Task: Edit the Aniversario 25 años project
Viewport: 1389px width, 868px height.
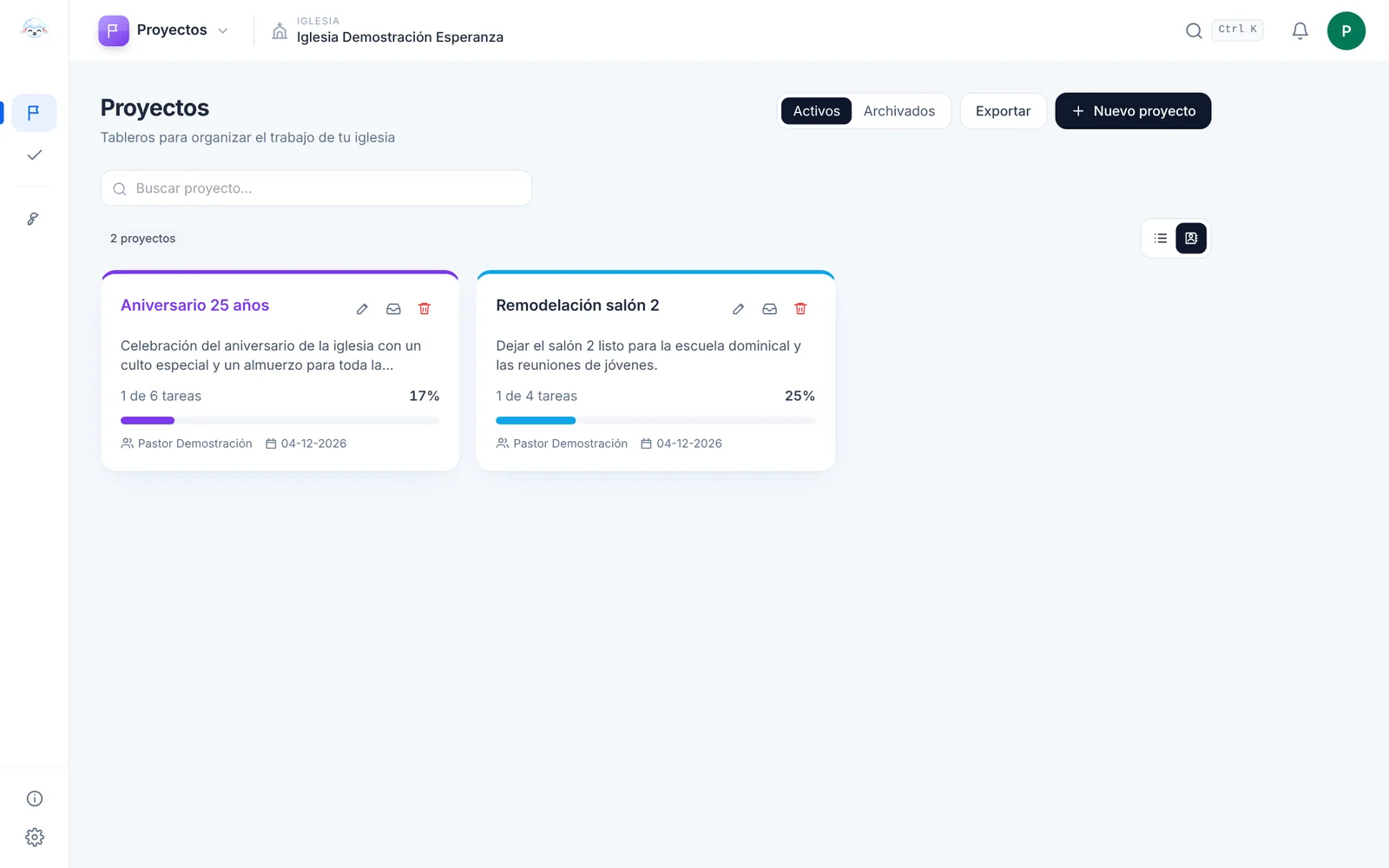Action: click(362, 309)
